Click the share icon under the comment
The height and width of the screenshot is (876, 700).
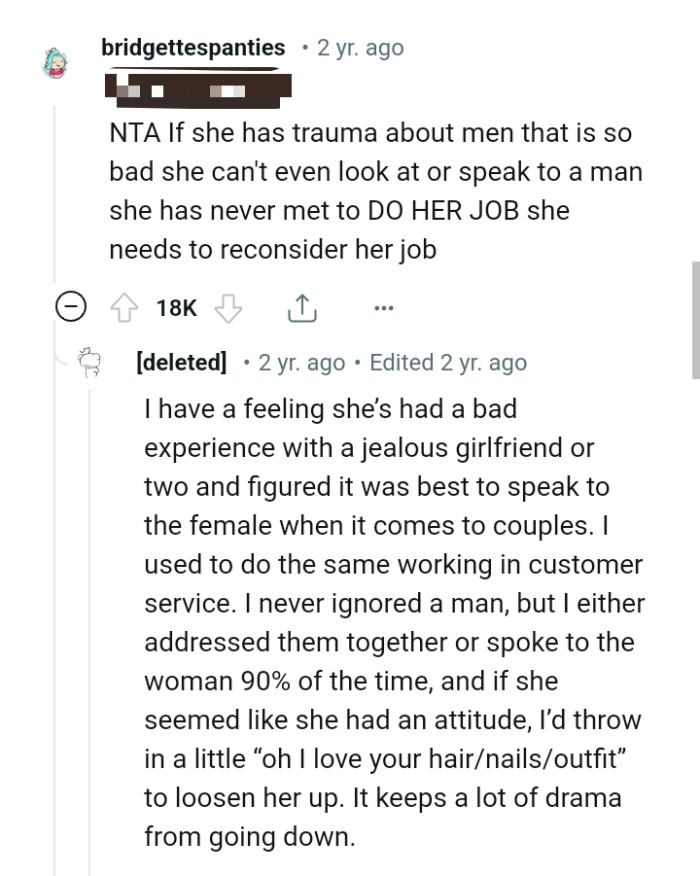pyautogui.click(x=300, y=308)
